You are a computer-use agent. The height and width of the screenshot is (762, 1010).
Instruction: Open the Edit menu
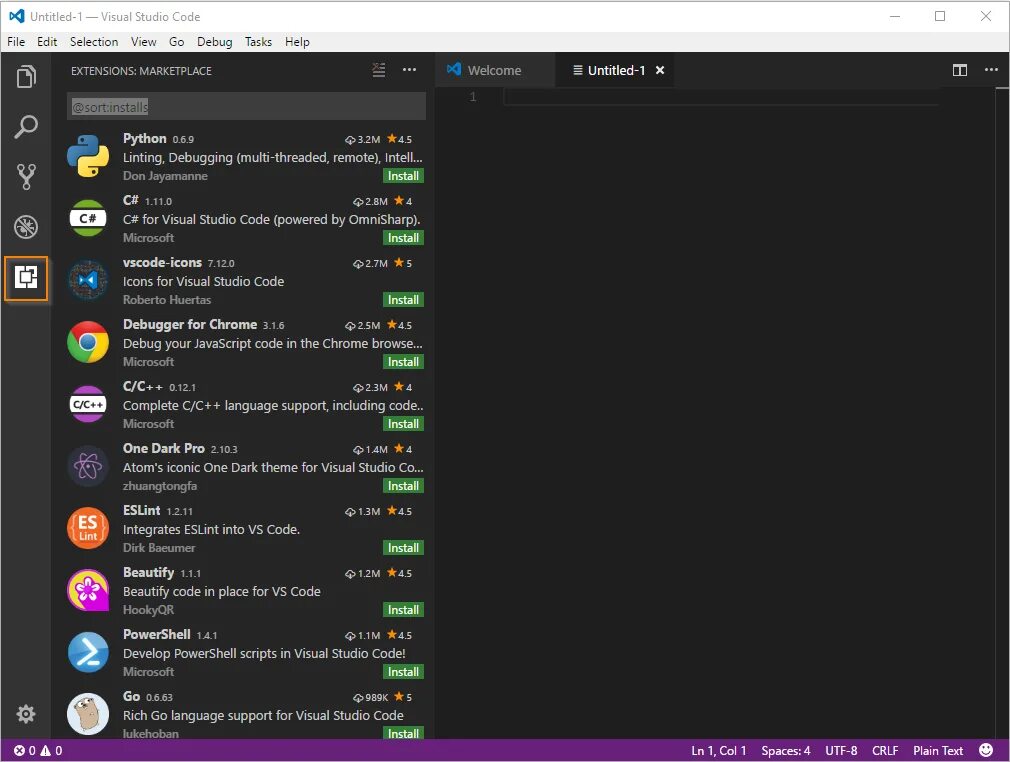tap(47, 42)
